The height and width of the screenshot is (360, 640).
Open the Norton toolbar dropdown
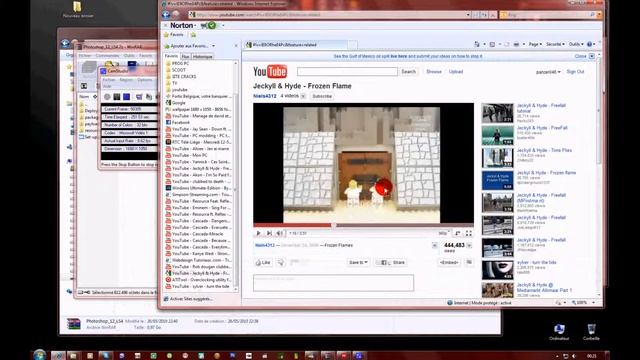click(223, 25)
